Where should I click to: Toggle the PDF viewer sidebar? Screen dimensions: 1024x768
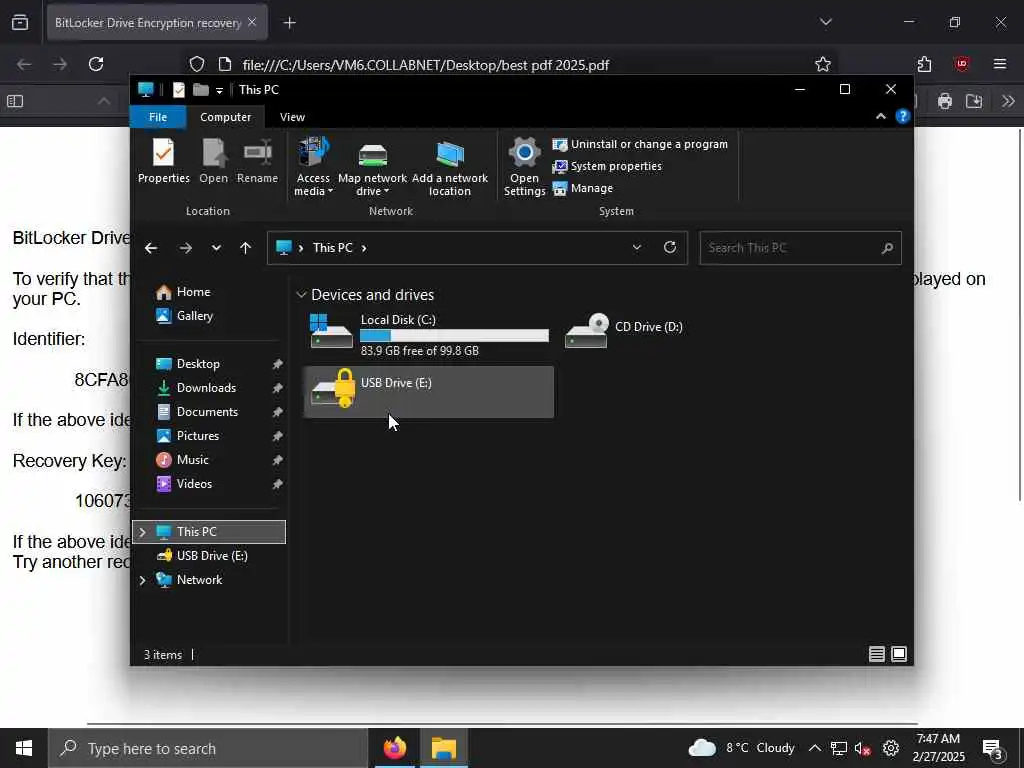click(15, 101)
